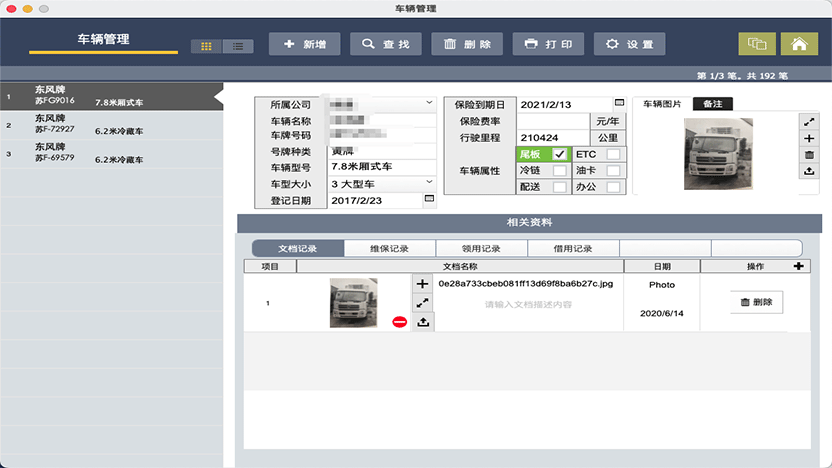
Task: Check the 油卡 checkbox
Action: click(x=613, y=170)
